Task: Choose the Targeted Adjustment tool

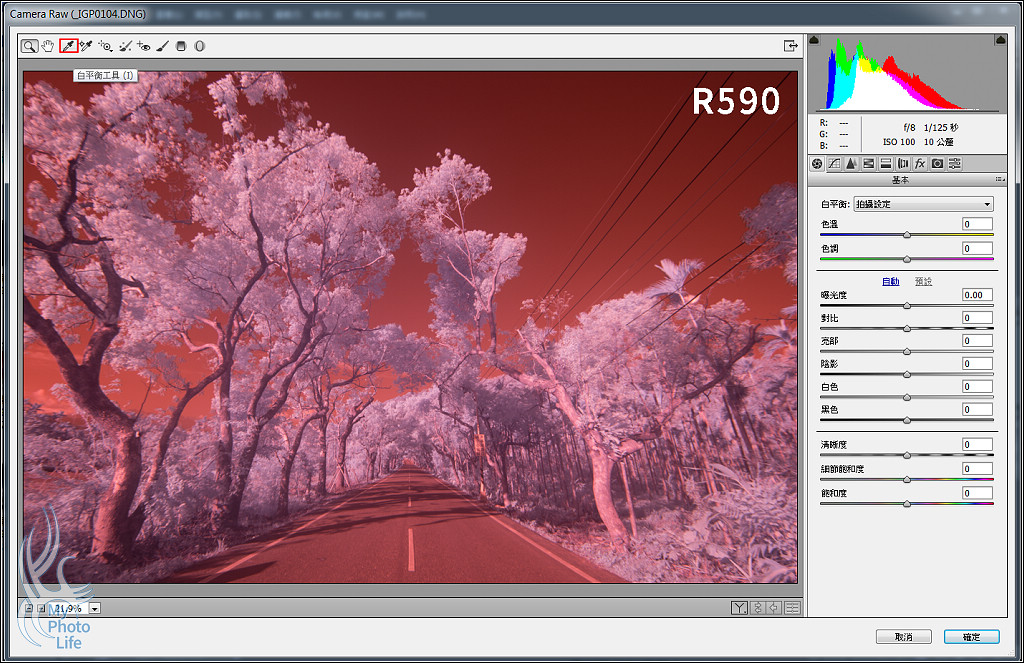Action: [x=105, y=46]
